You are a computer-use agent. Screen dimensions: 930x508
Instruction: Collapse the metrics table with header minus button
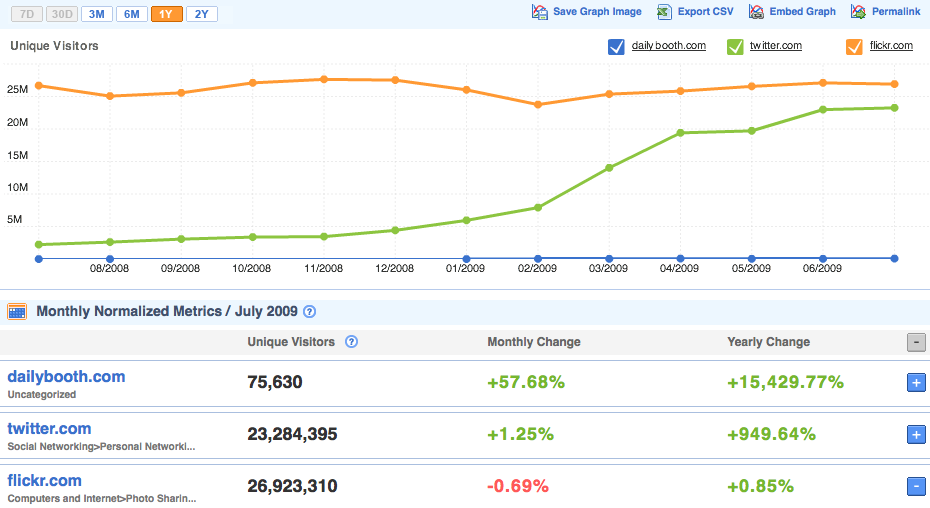tap(916, 342)
